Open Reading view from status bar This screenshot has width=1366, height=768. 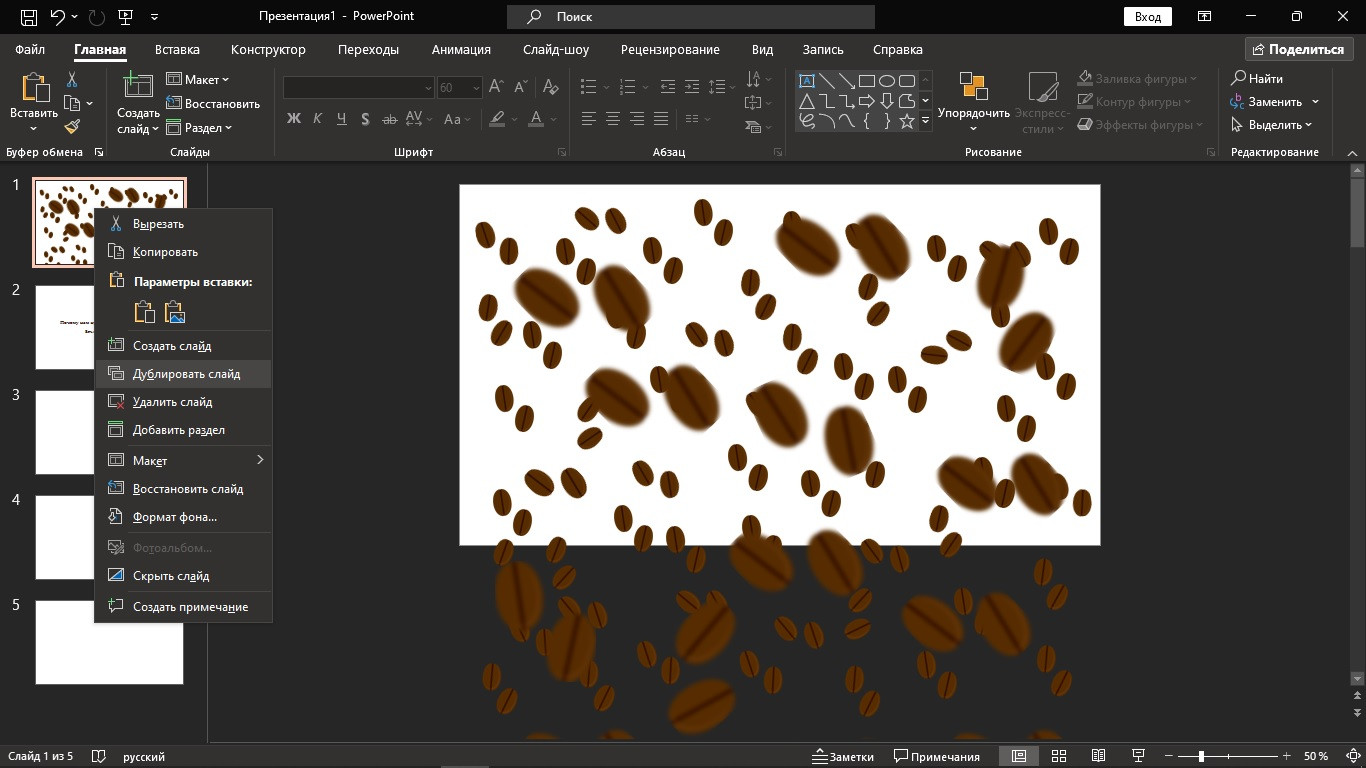point(1098,756)
